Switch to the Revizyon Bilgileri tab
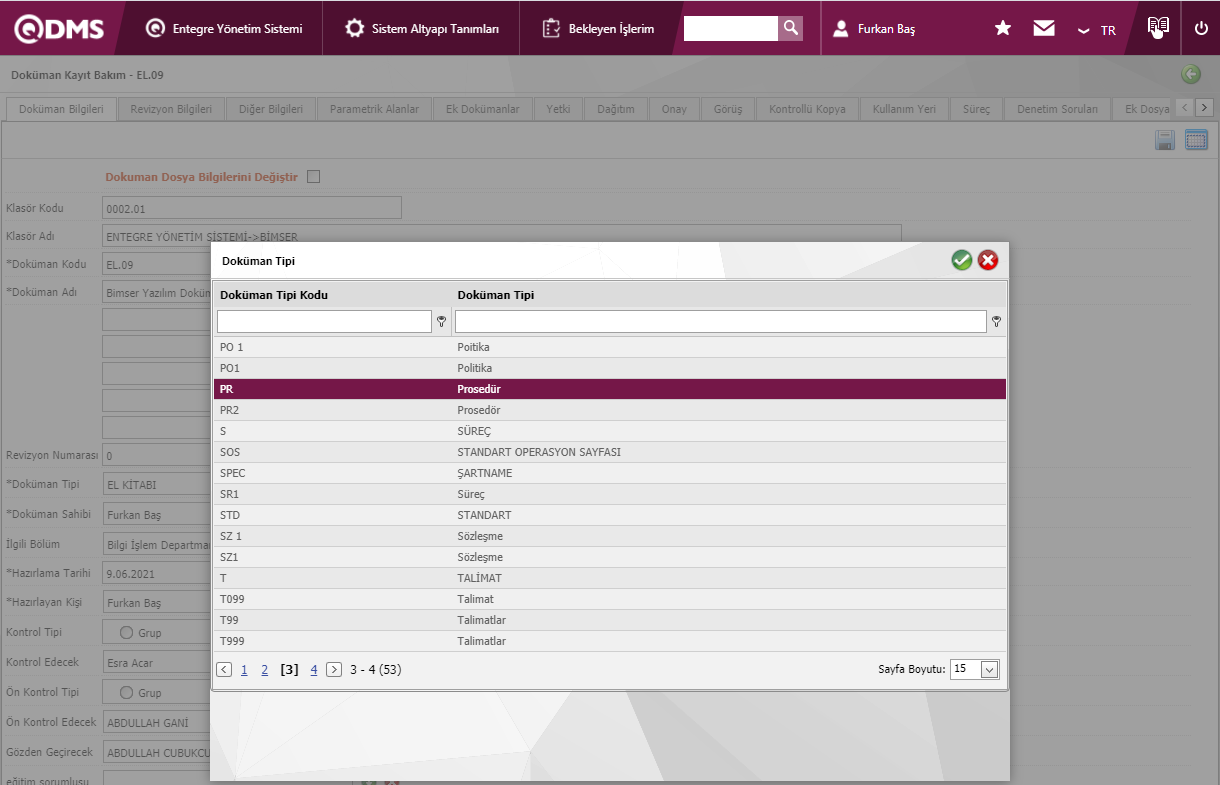The height and width of the screenshot is (785, 1220). [171, 109]
